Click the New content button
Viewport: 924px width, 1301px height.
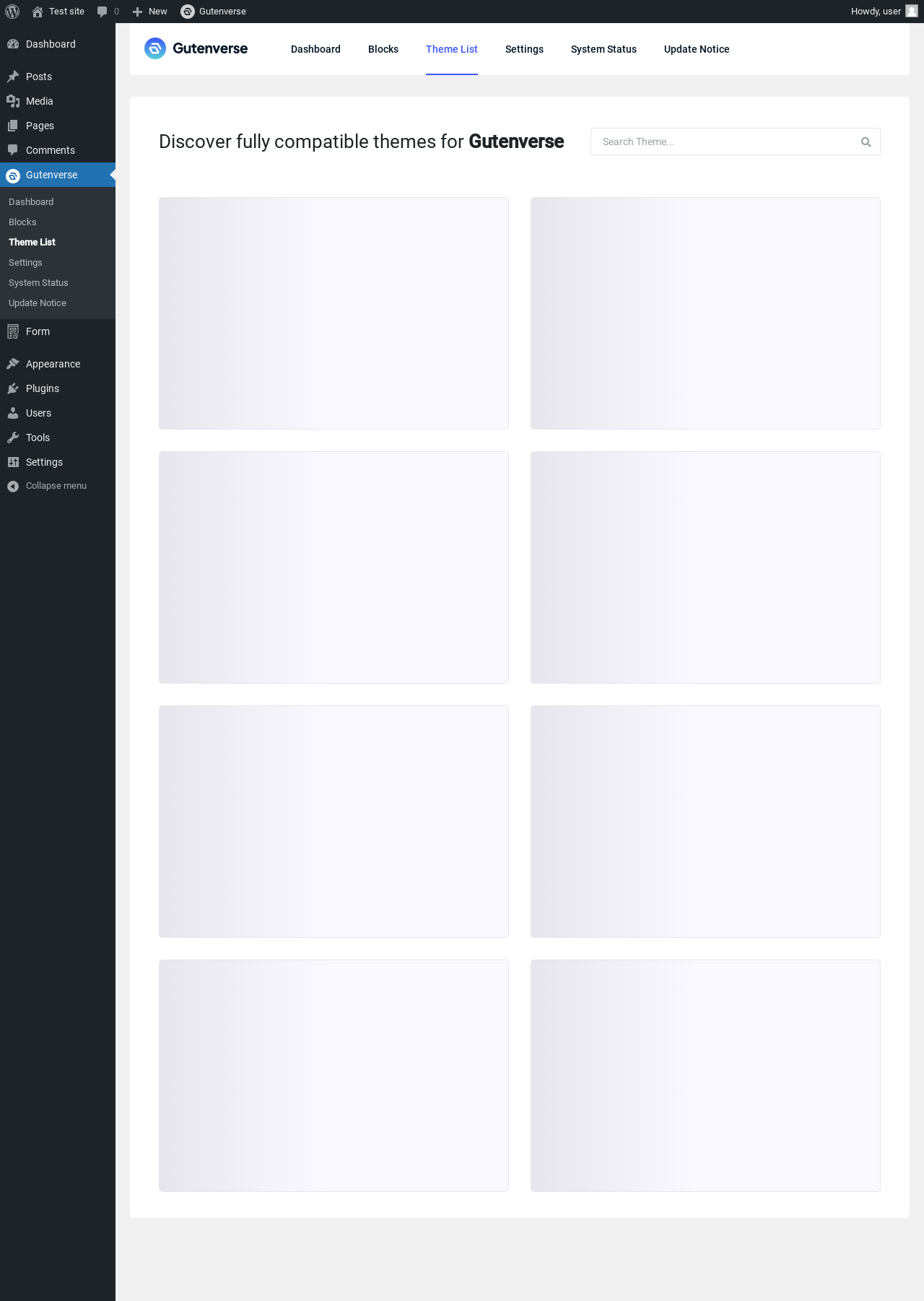pos(149,12)
